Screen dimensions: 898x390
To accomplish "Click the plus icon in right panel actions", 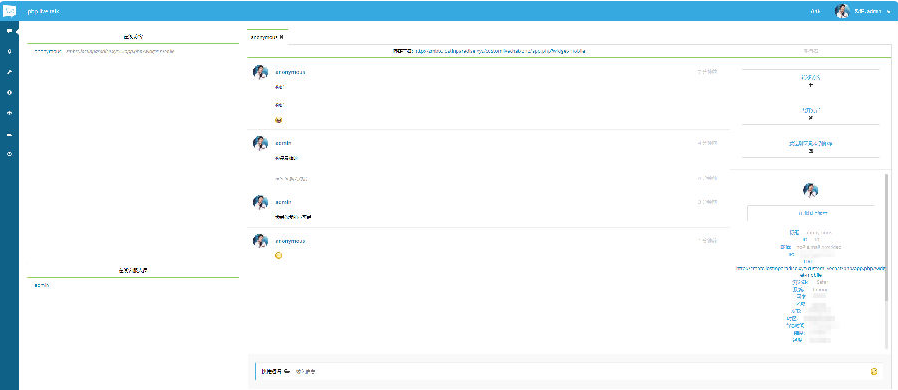I will [810, 85].
